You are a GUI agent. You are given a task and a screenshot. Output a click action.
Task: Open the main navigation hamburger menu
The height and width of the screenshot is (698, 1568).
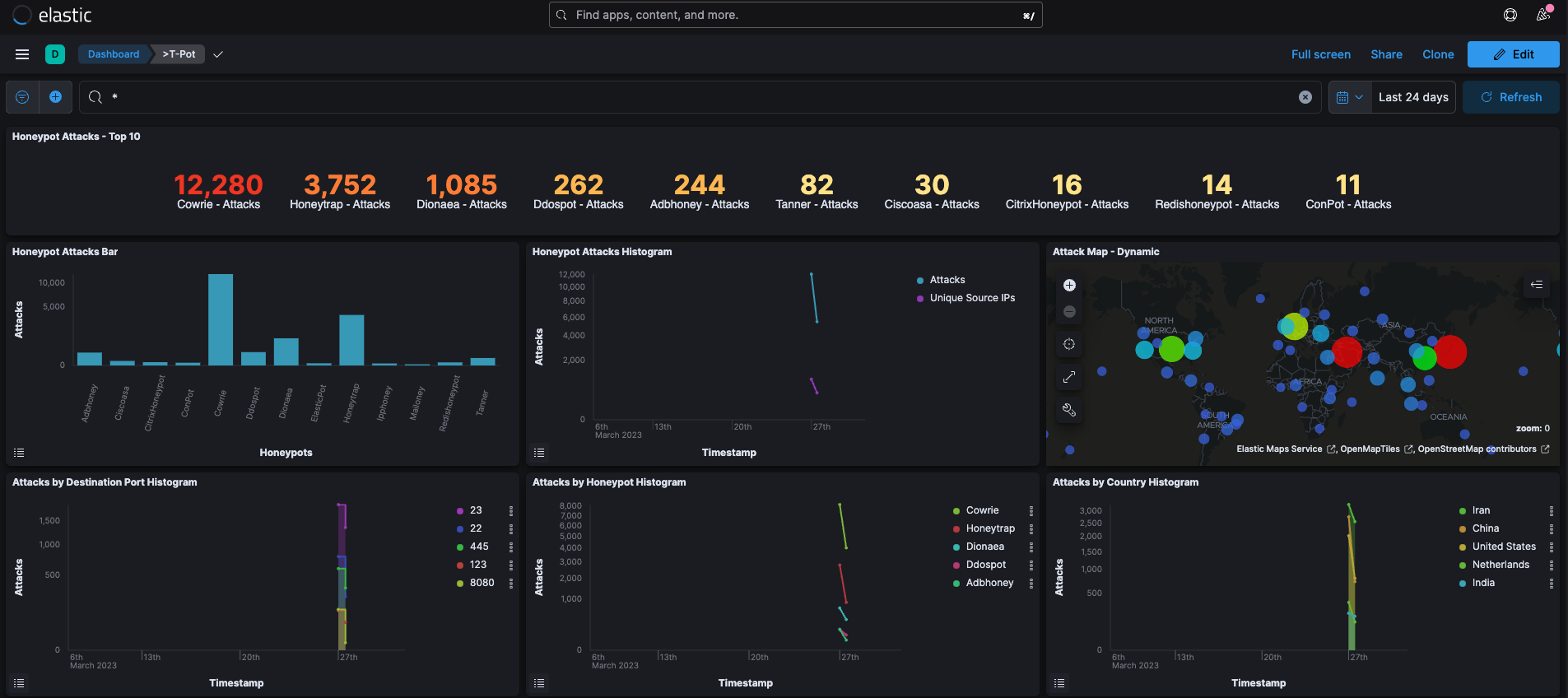pyautogui.click(x=22, y=54)
